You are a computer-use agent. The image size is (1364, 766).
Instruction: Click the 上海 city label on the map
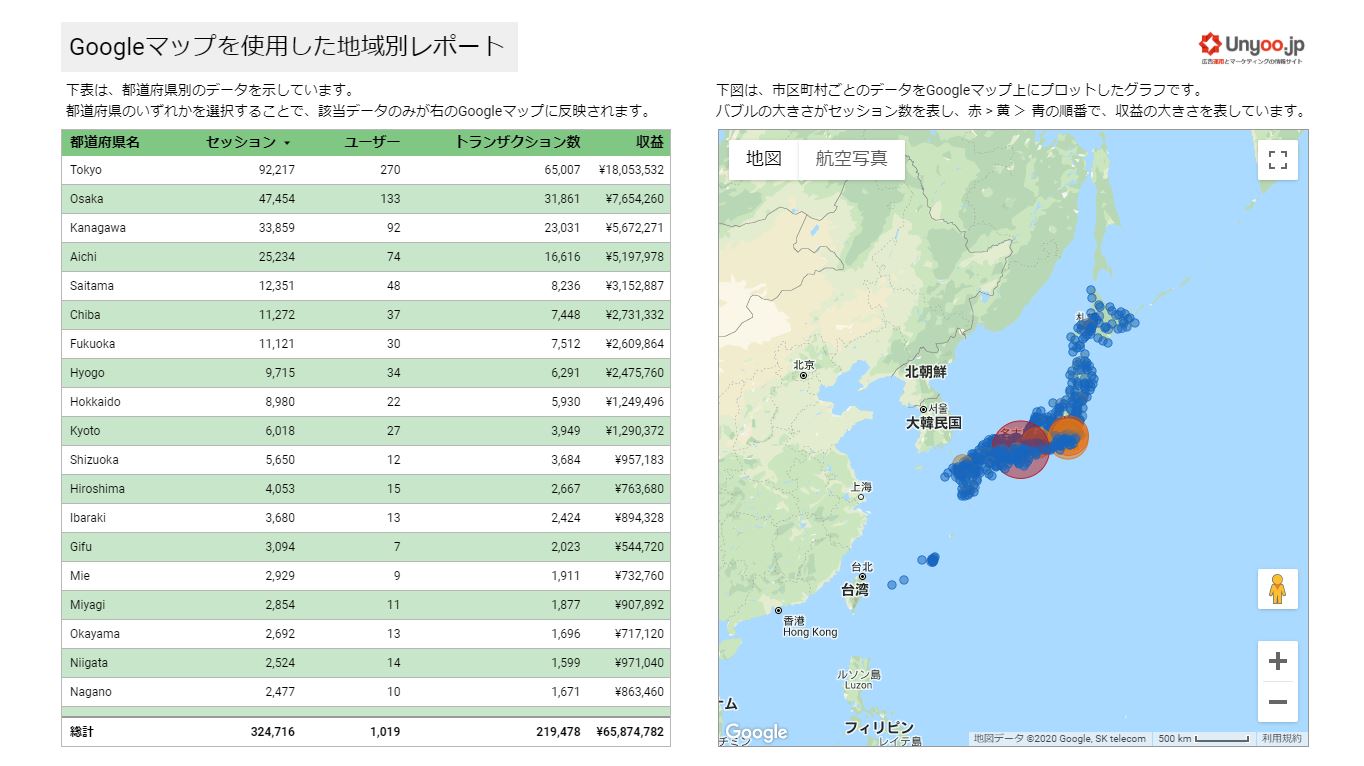[x=861, y=487]
